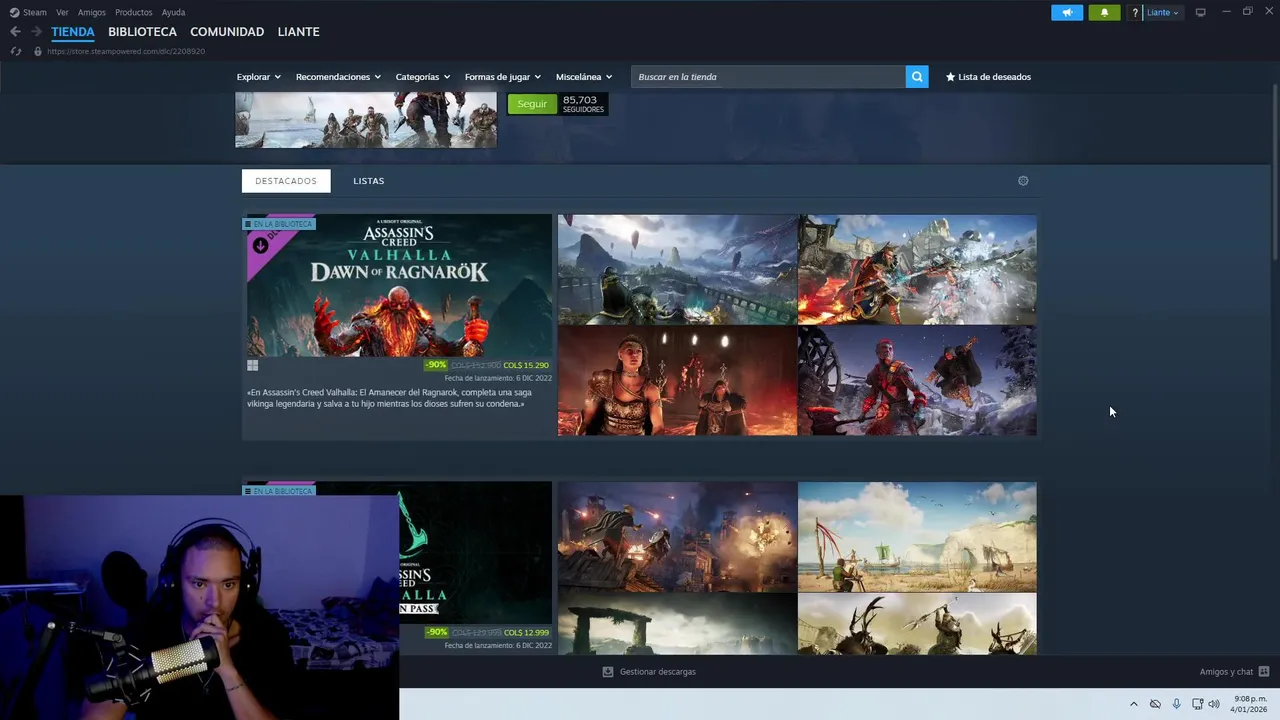Click the blue megaphone announcements icon
Screen dimensions: 1280x720
point(1067,12)
